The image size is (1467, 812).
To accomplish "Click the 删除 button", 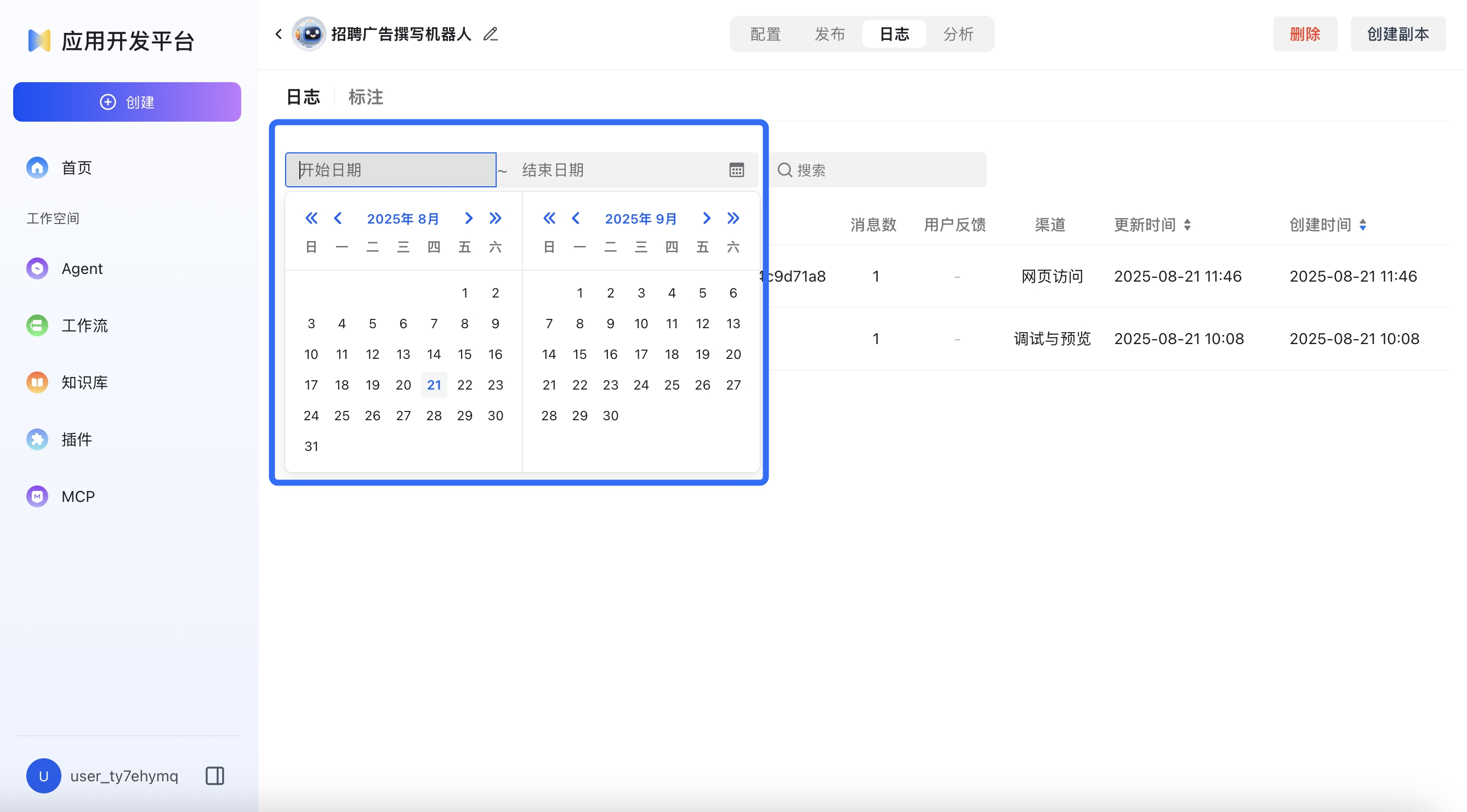I will (x=1305, y=33).
